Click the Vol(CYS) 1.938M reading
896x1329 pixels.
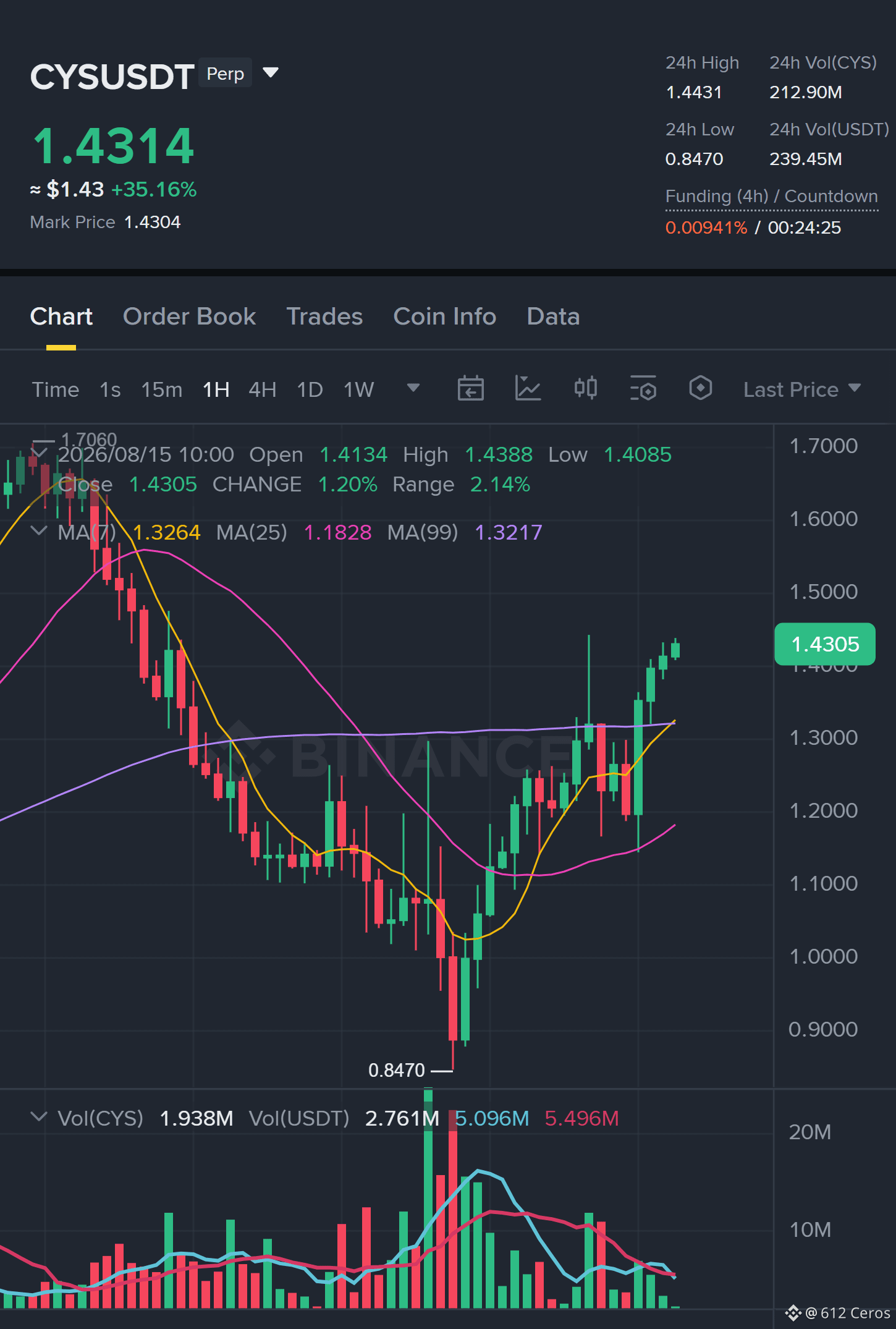tap(197, 1118)
